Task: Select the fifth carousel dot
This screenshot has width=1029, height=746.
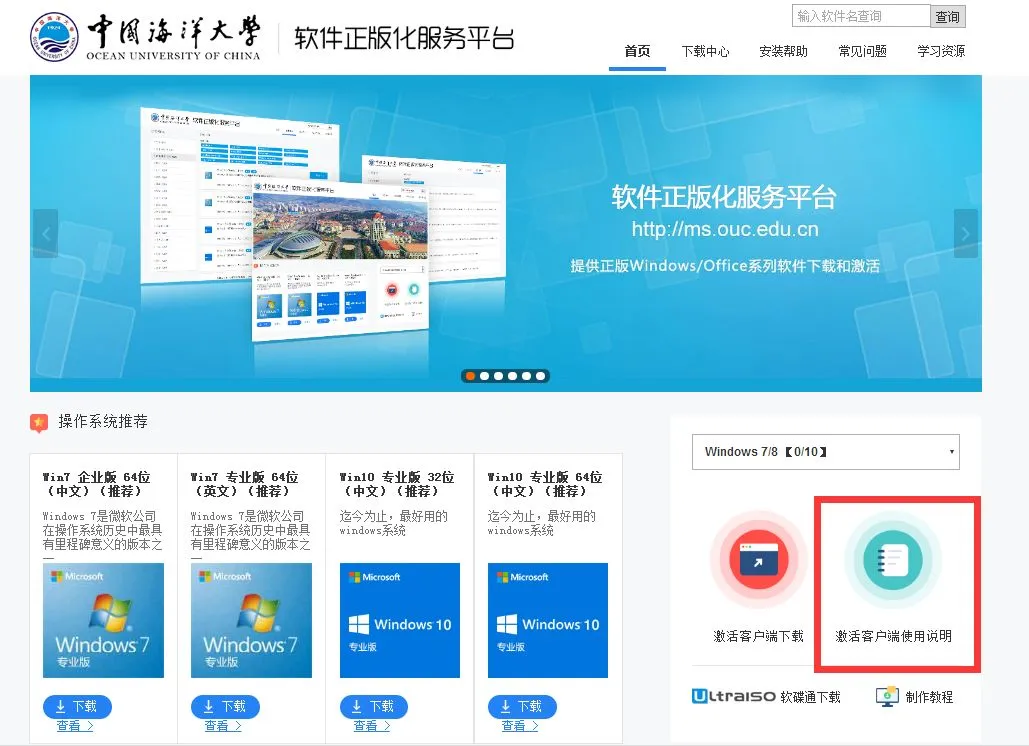Action: [x=526, y=376]
